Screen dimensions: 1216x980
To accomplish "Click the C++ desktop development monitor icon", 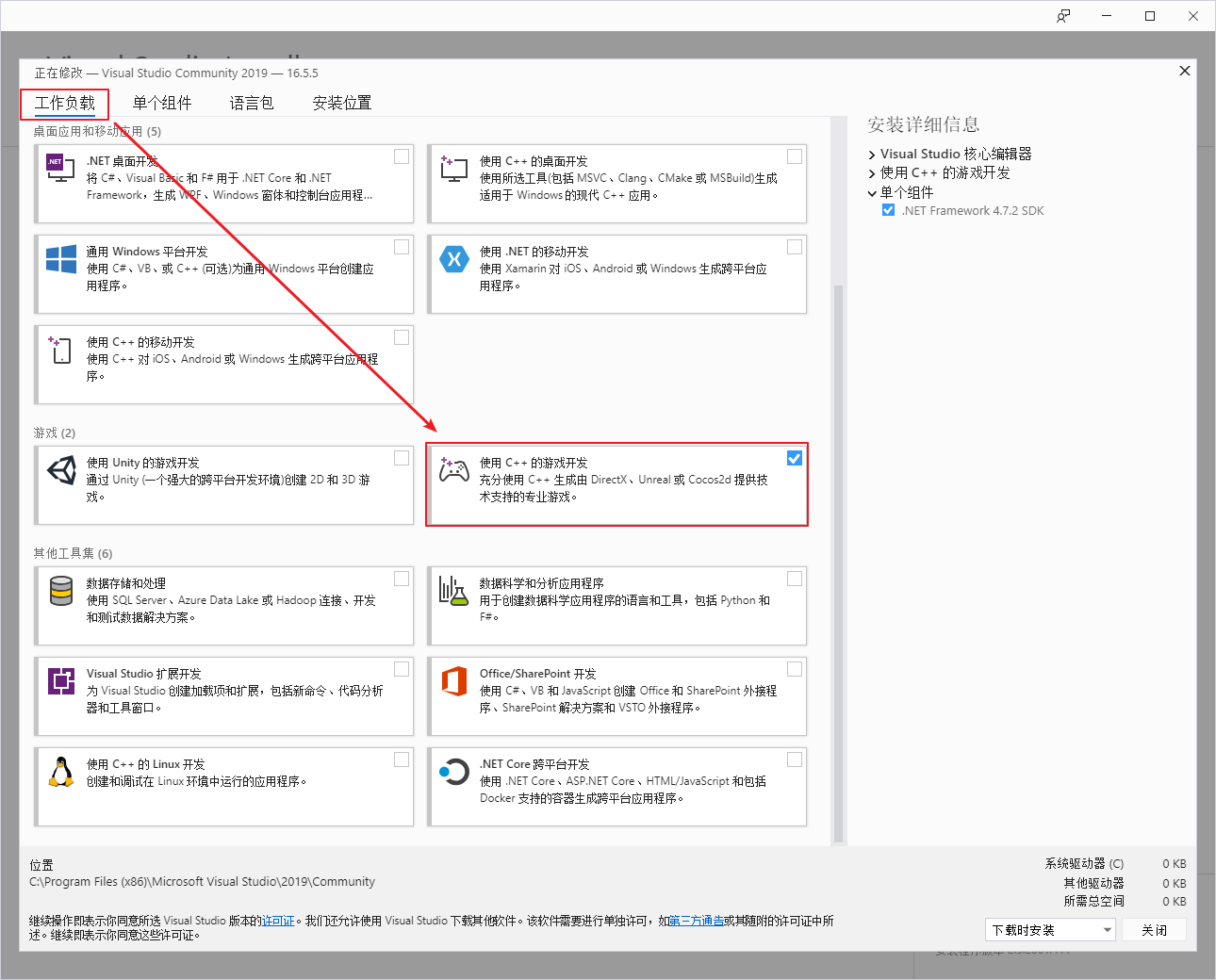I will click(x=454, y=169).
